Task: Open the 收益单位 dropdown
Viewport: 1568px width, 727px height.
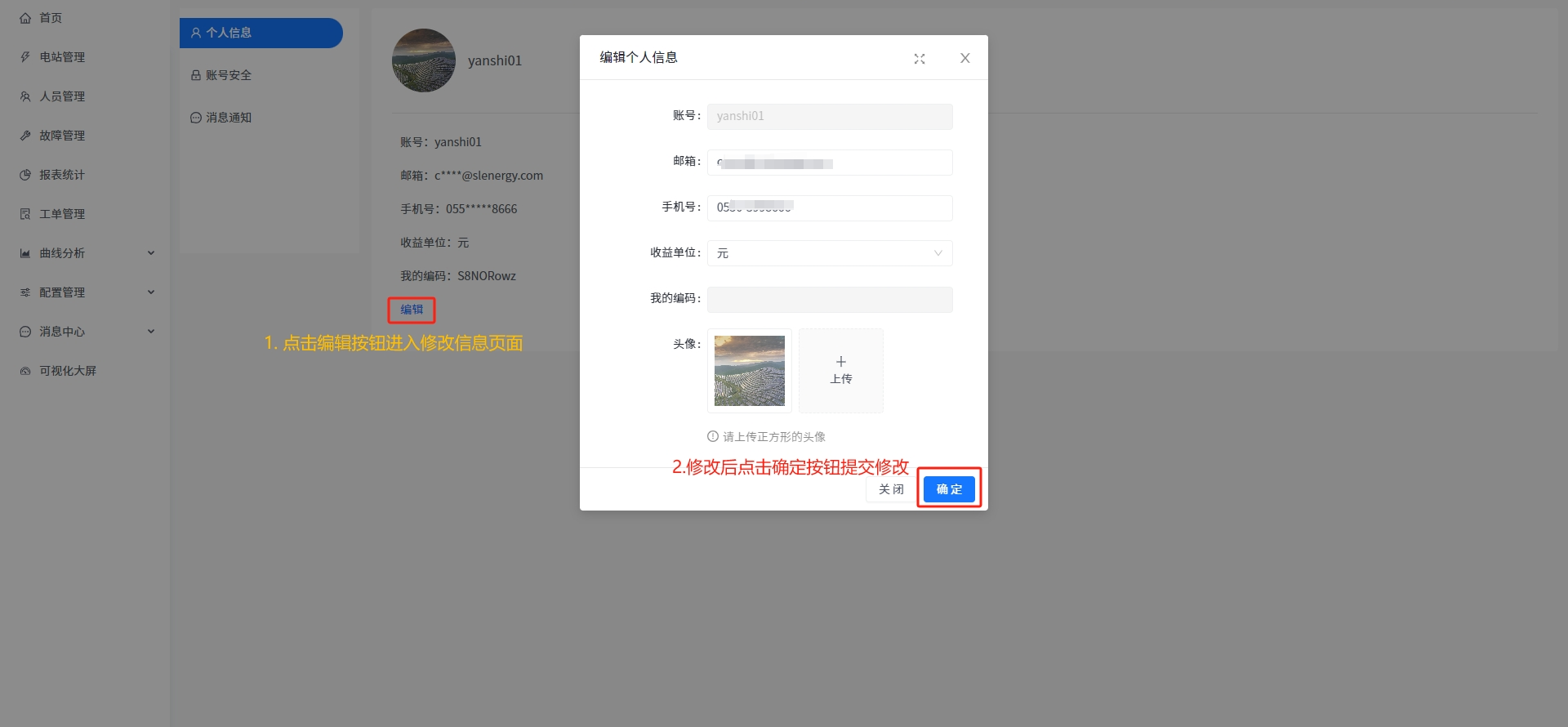Action: click(829, 253)
